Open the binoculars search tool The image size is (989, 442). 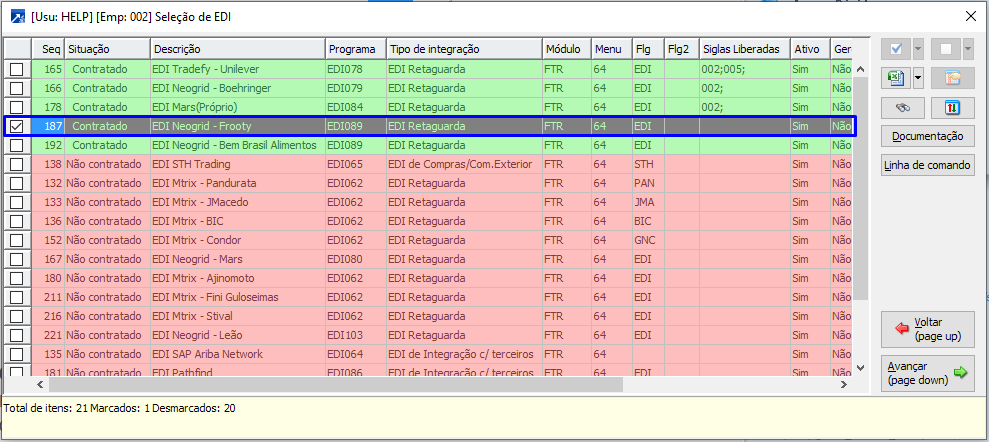coord(903,108)
